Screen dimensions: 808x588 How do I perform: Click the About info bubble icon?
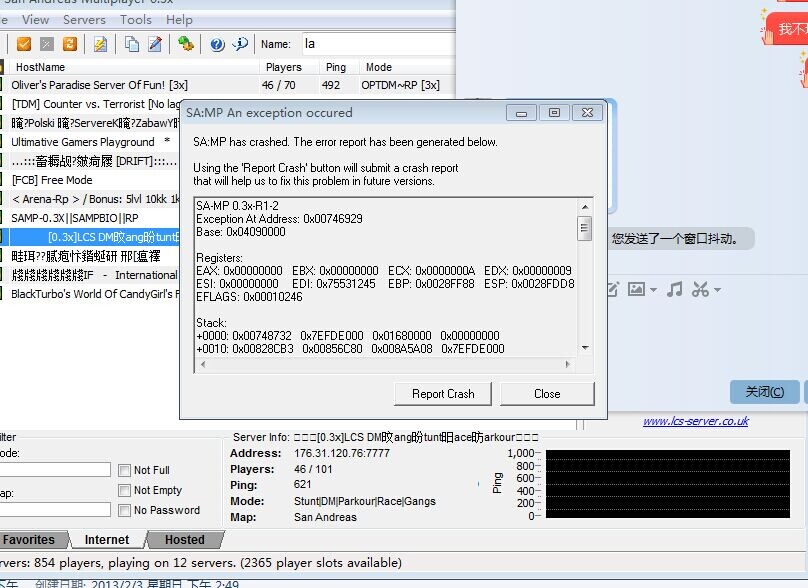coord(240,44)
